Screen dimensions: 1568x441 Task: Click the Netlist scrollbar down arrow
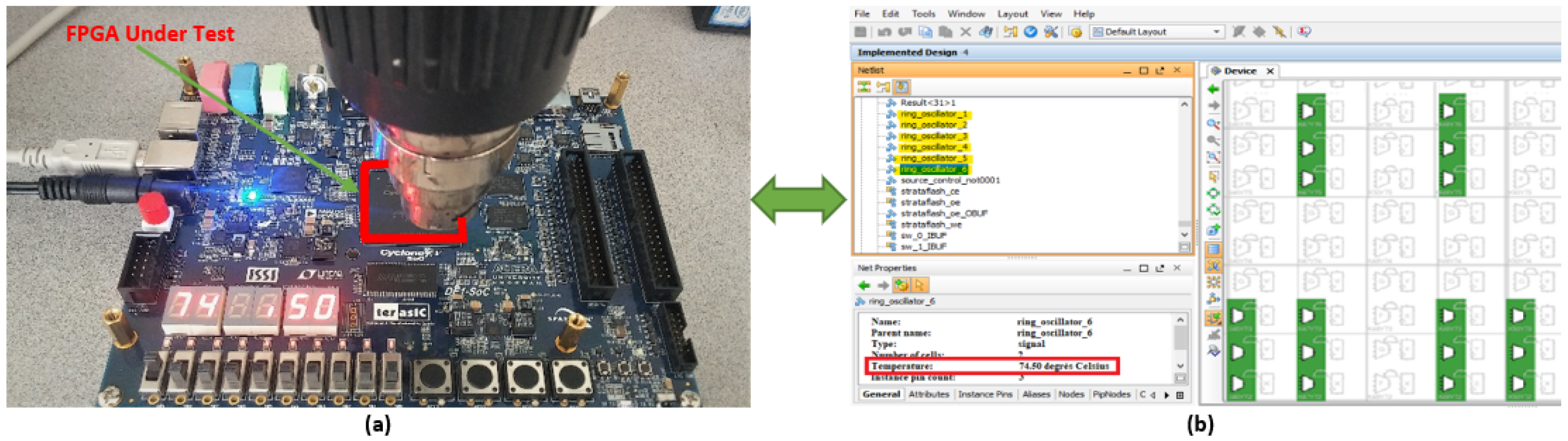(x=1184, y=235)
